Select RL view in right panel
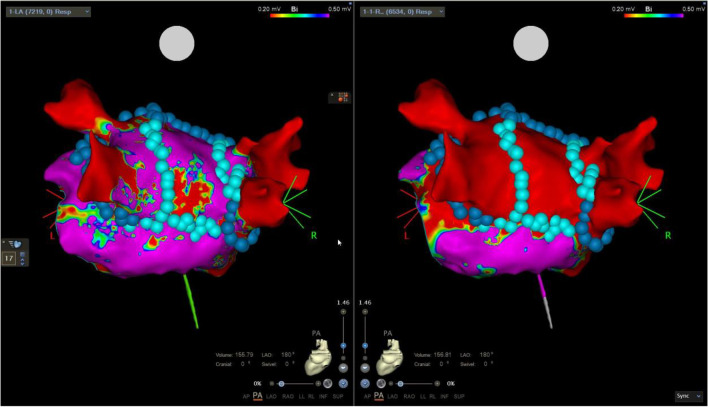The width and height of the screenshot is (708, 407). (x=432, y=396)
